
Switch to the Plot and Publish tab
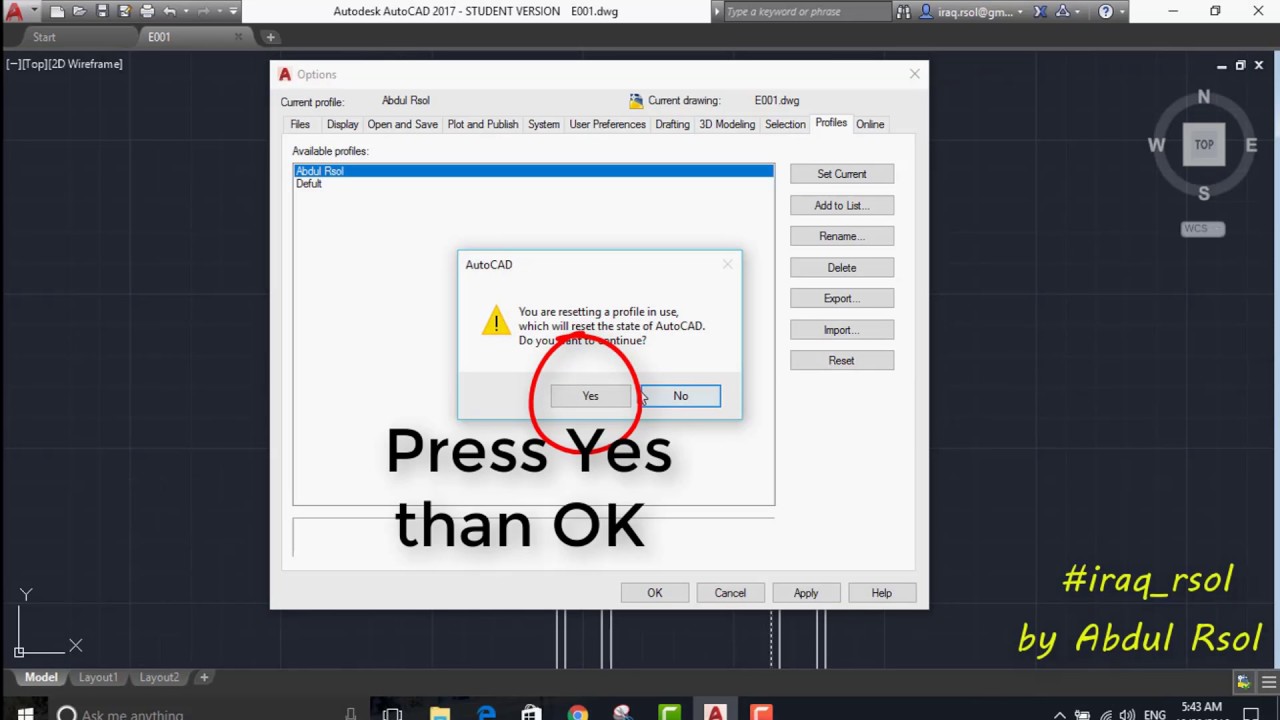483,124
